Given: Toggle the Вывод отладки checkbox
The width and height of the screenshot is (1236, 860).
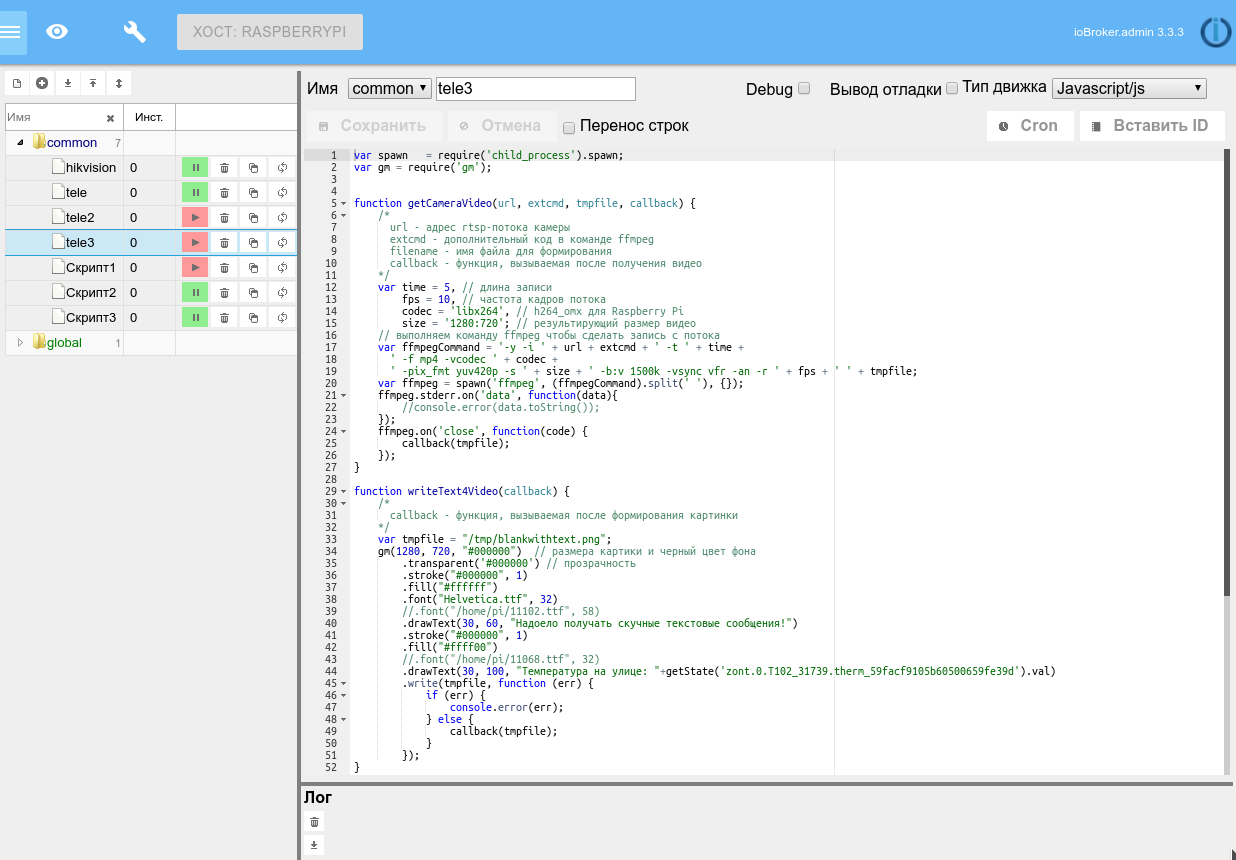Looking at the screenshot, I should click(952, 88).
